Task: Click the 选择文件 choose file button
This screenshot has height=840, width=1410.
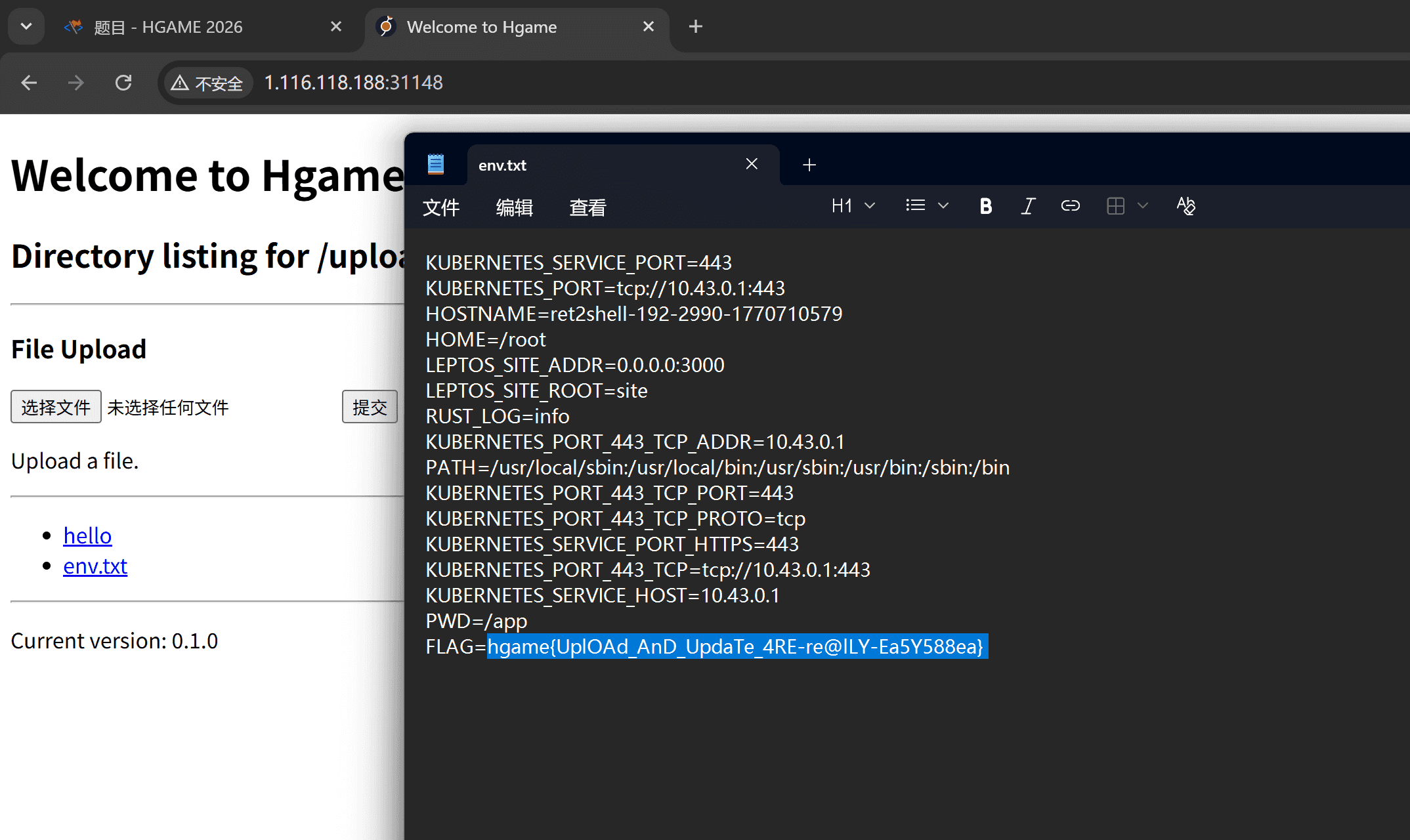Action: [x=56, y=407]
